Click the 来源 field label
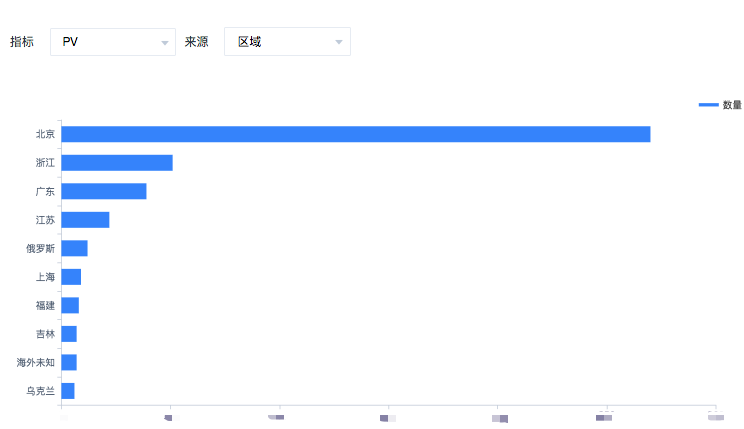 (x=196, y=42)
